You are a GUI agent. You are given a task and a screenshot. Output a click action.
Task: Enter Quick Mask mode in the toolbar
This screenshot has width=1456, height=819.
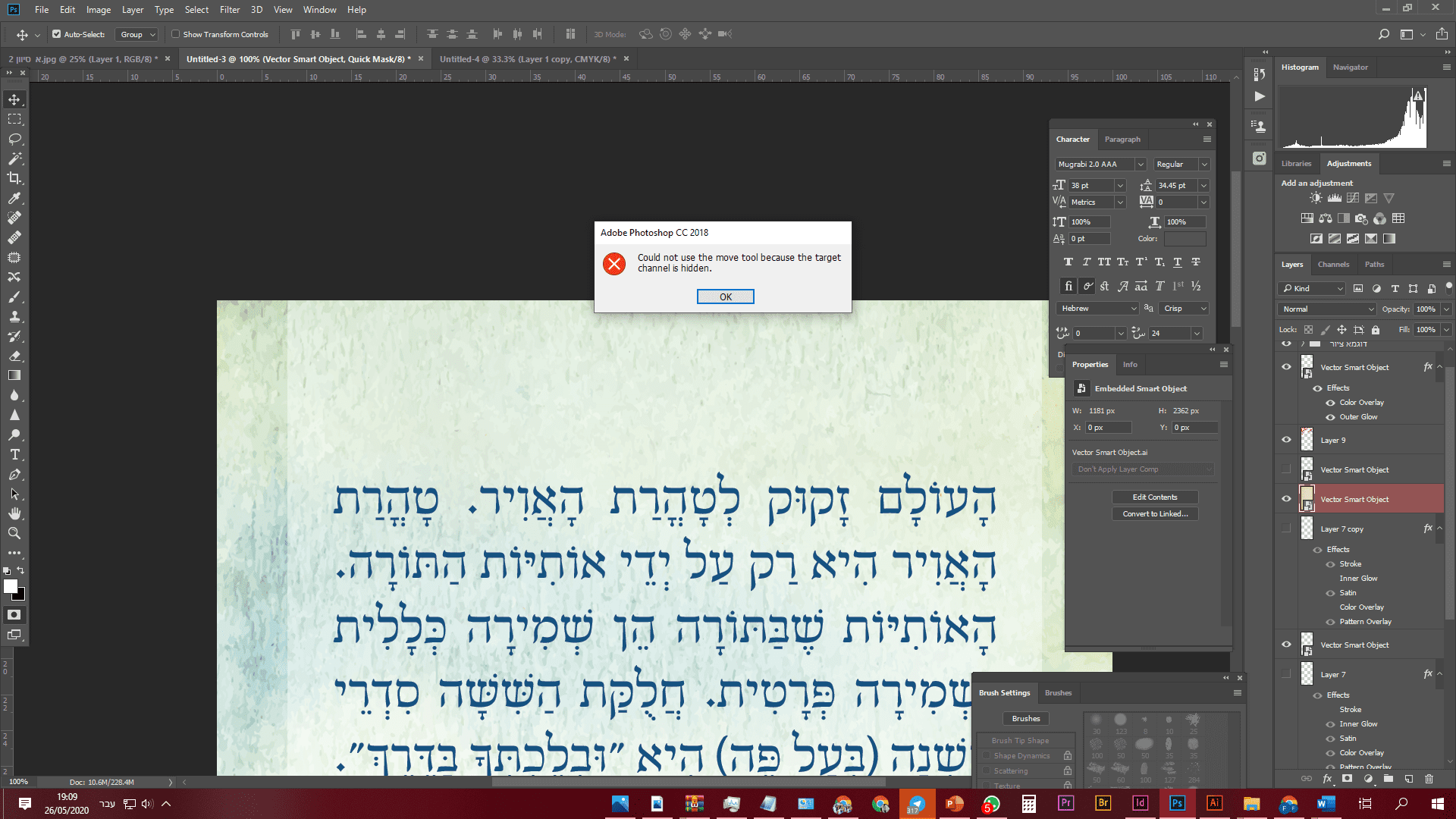(x=14, y=614)
